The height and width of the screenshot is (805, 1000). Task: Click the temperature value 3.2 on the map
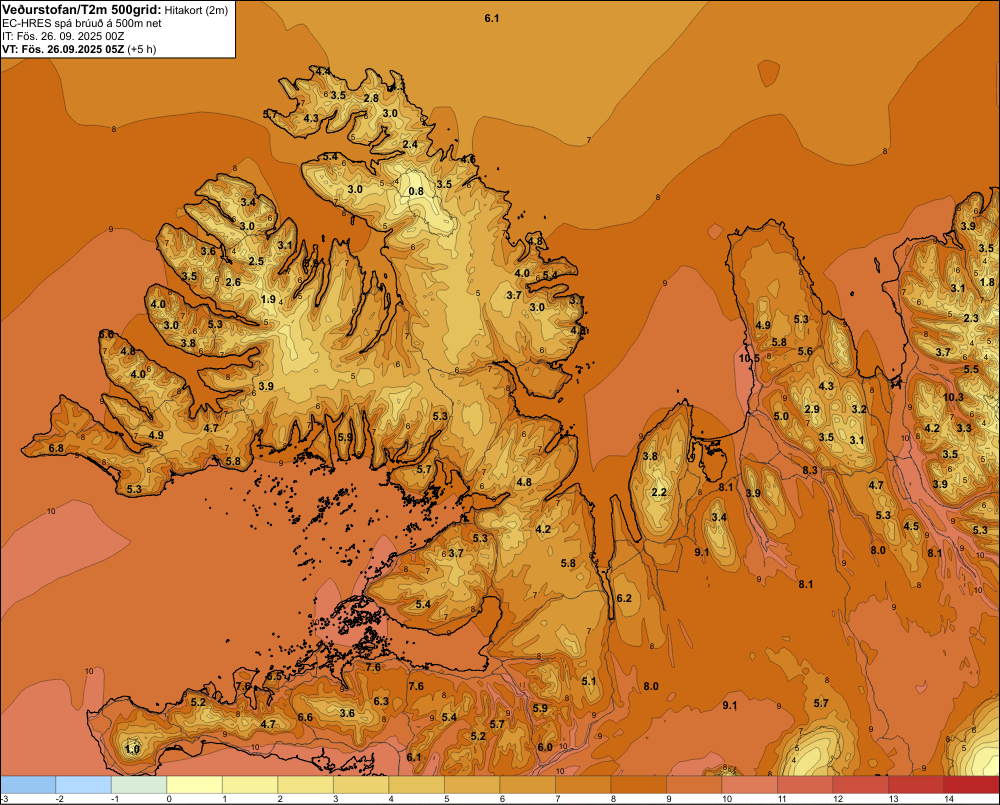click(859, 410)
